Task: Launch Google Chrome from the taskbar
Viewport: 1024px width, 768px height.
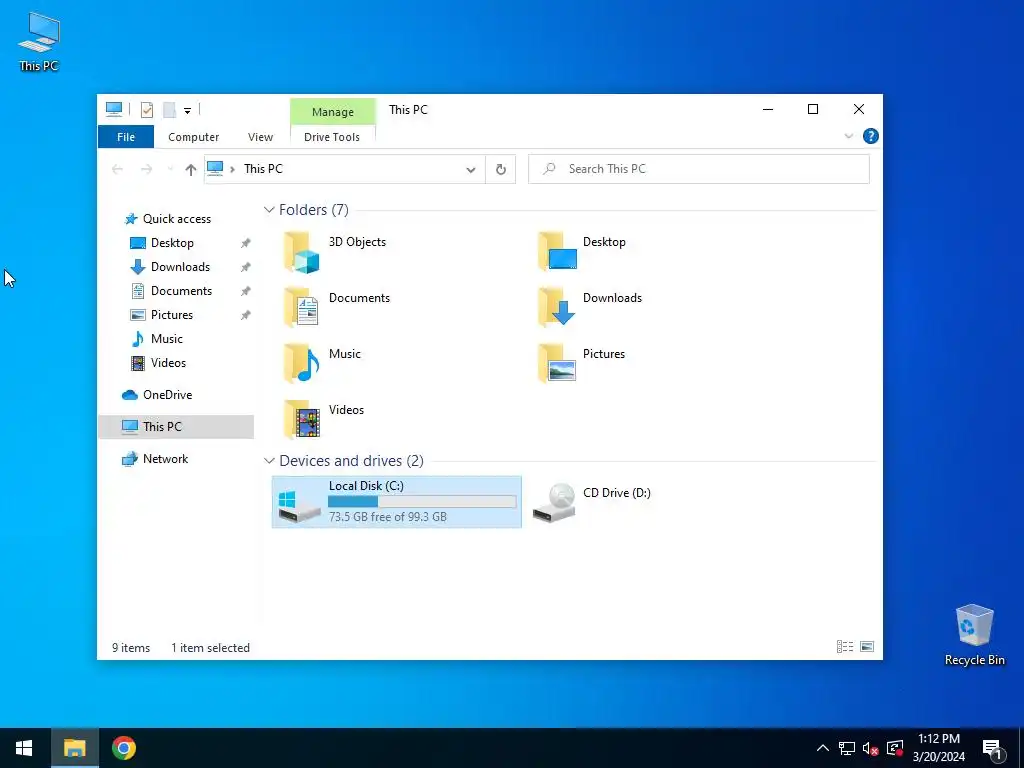Action: tap(123, 748)
